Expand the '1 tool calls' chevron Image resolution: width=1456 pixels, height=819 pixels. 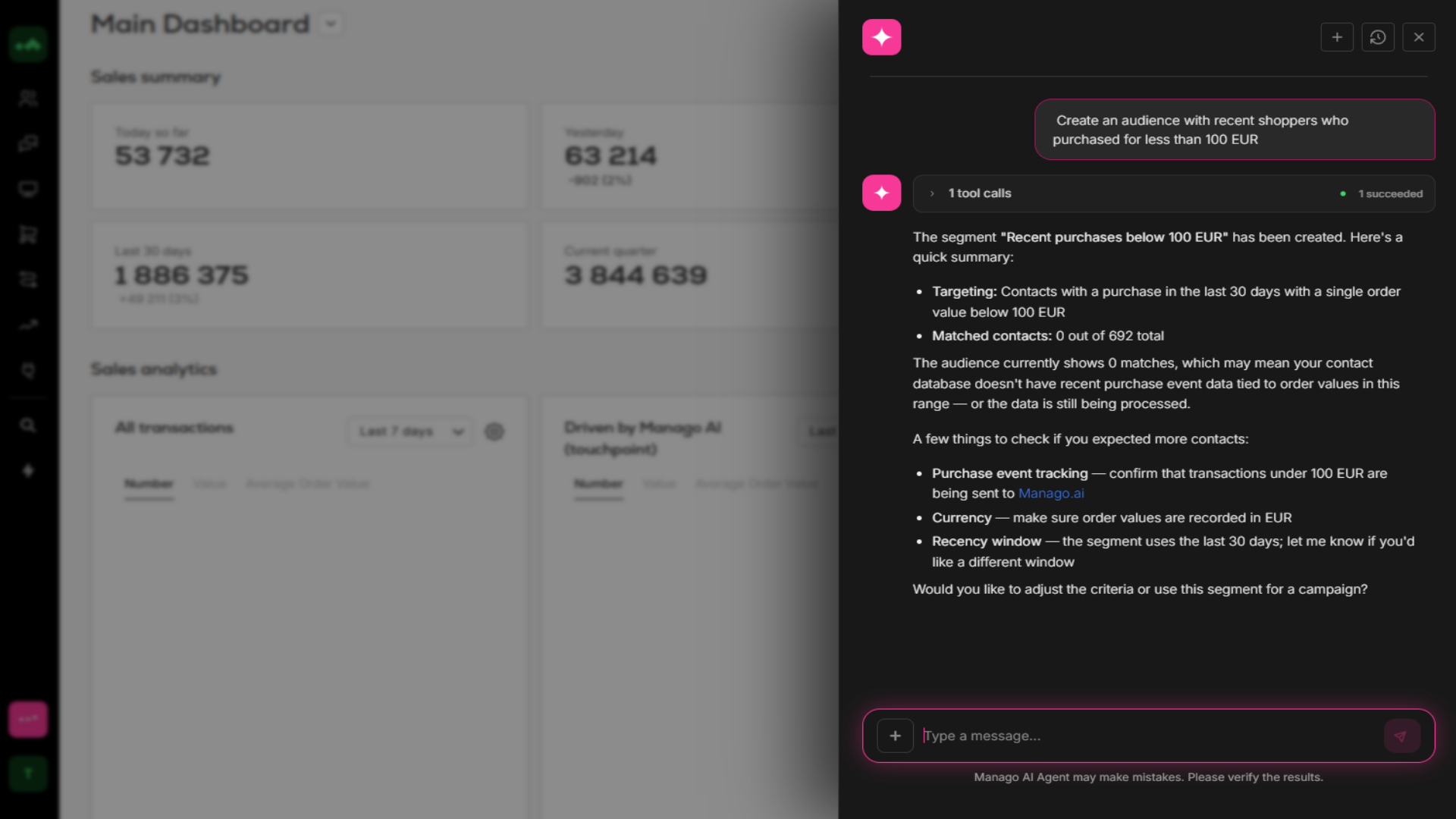click(932, 193)
